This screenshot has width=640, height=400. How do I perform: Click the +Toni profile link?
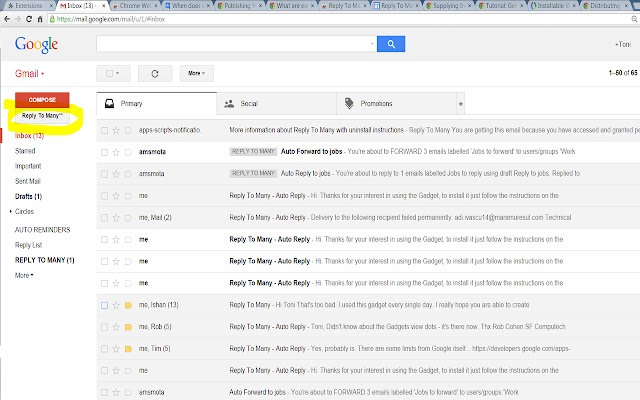coord(623,44)
